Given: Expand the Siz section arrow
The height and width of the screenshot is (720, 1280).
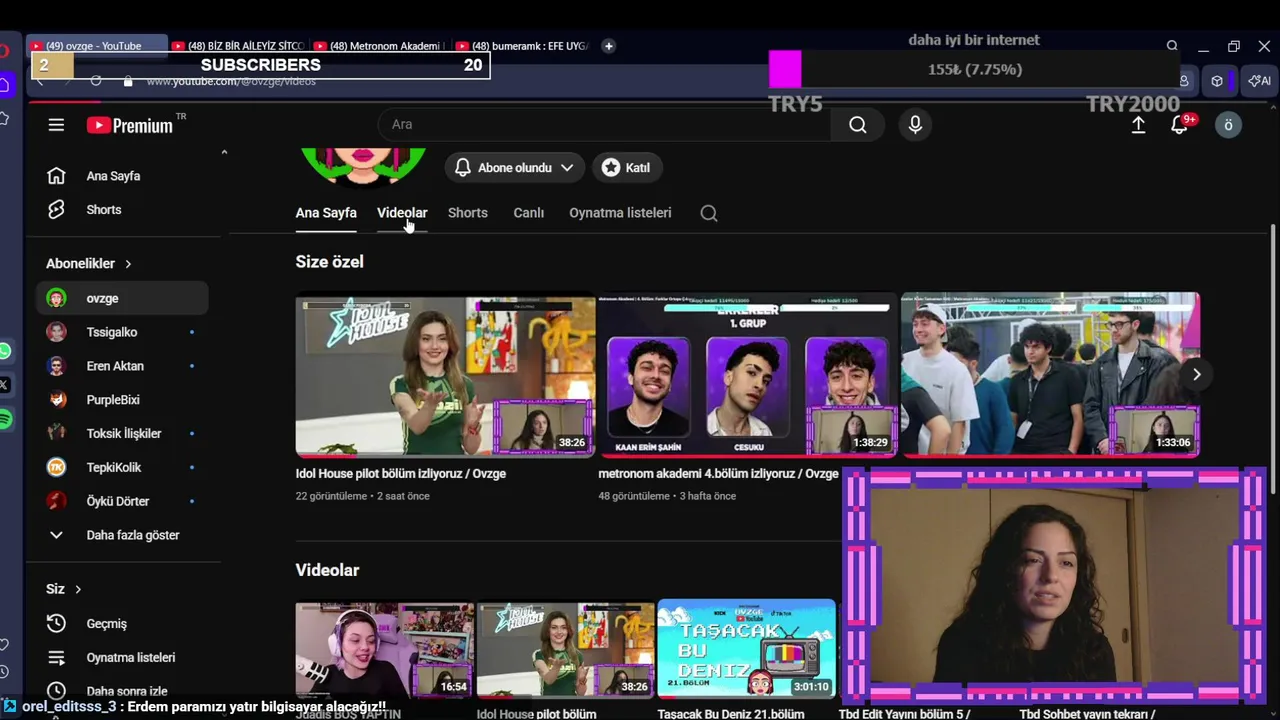Looking at the screenshot, I should [77, 589].
